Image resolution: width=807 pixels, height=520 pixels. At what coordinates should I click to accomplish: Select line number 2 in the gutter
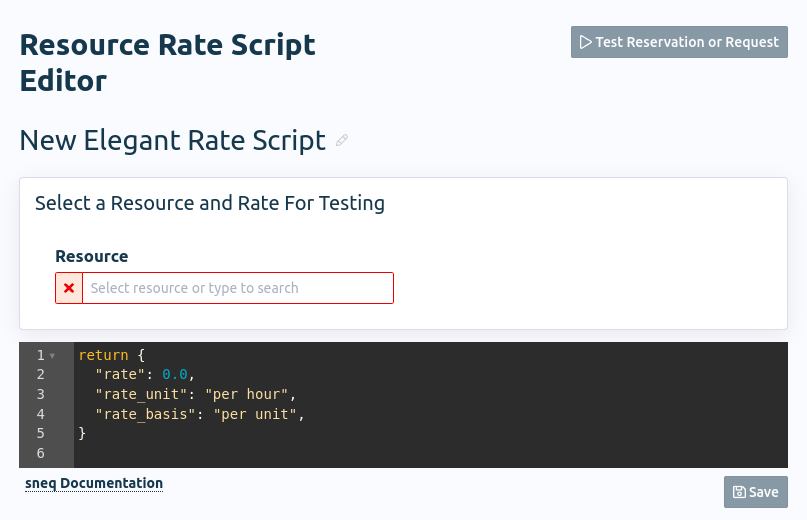point(41,374)
